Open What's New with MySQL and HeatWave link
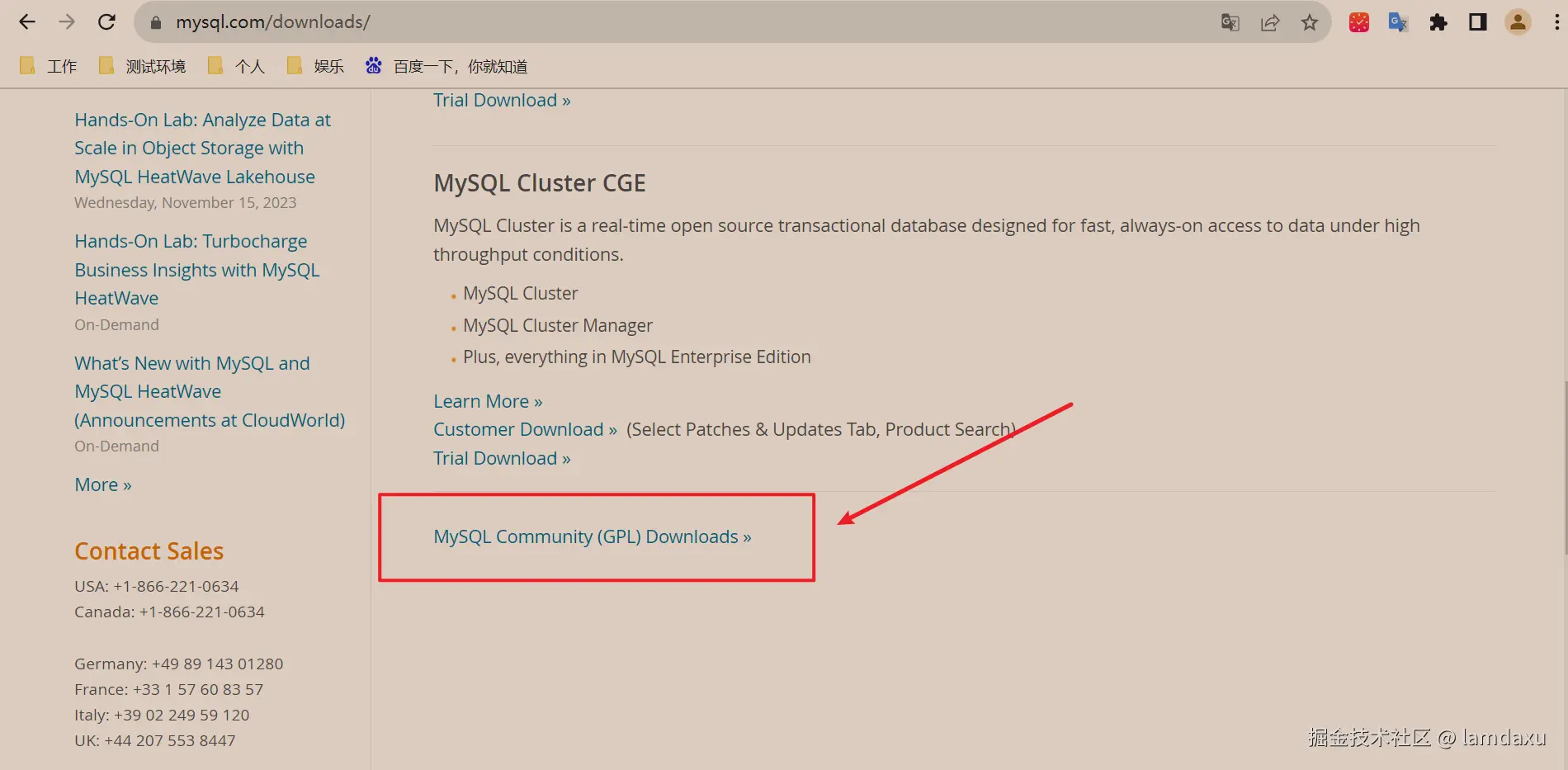Image resolution: width=1568 pixels, height=770 pixels. (x=210, y=391)
